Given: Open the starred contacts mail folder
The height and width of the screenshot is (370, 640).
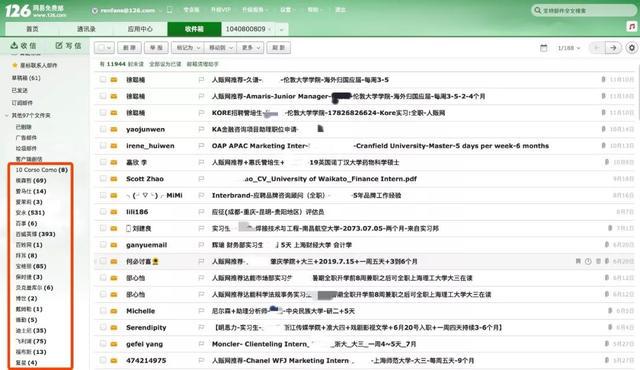Looking at the screenshot, I should pos(35,65).
